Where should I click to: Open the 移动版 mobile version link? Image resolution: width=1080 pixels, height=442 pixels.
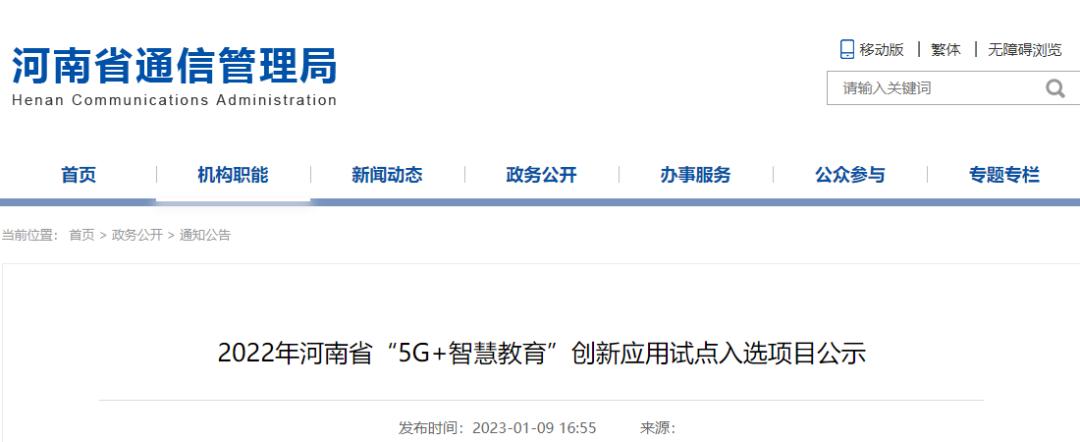(x=881, y=50)
